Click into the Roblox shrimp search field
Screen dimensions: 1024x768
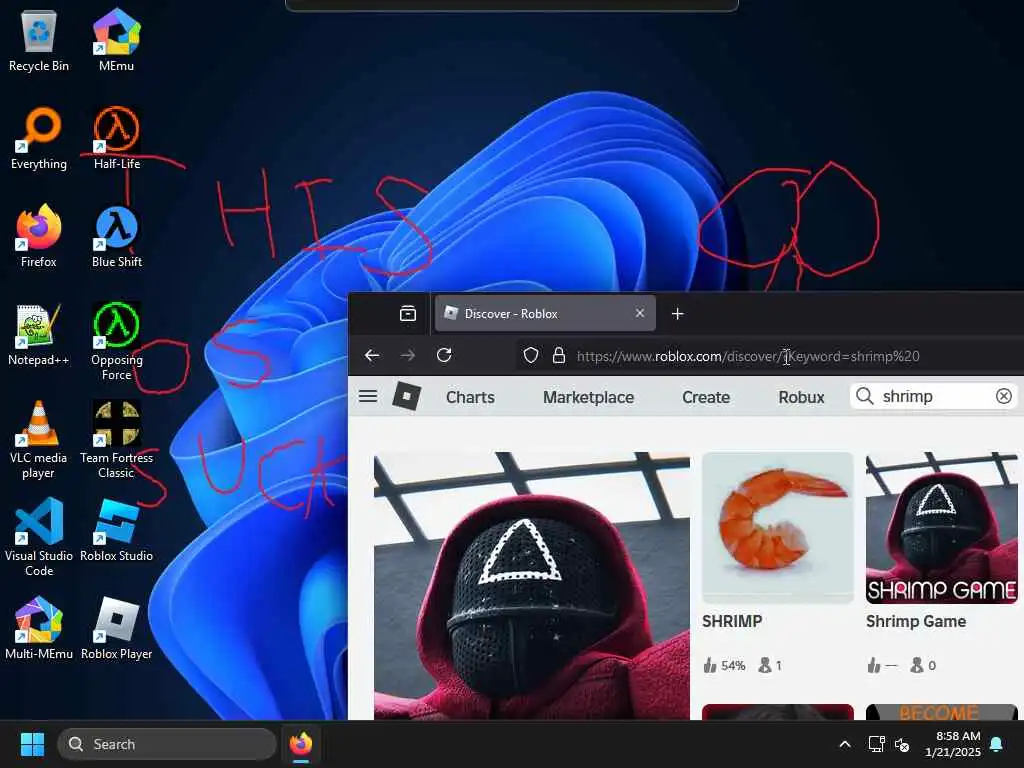[x=934, y=396]
